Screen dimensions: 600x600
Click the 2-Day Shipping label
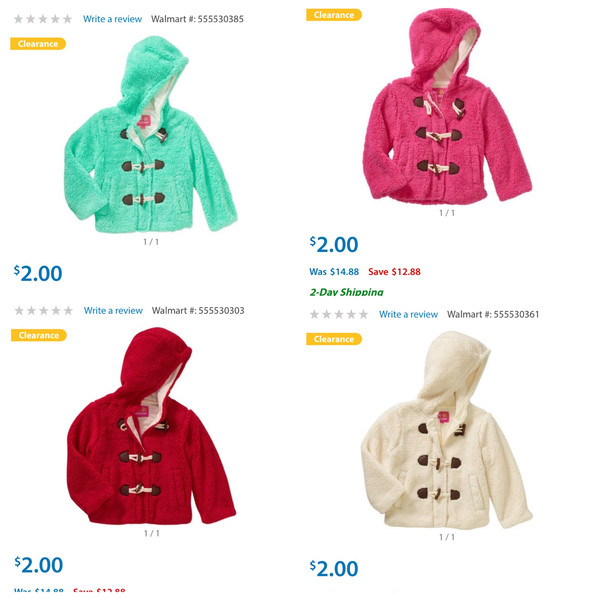pyautogui.click(x=346, y=292)
